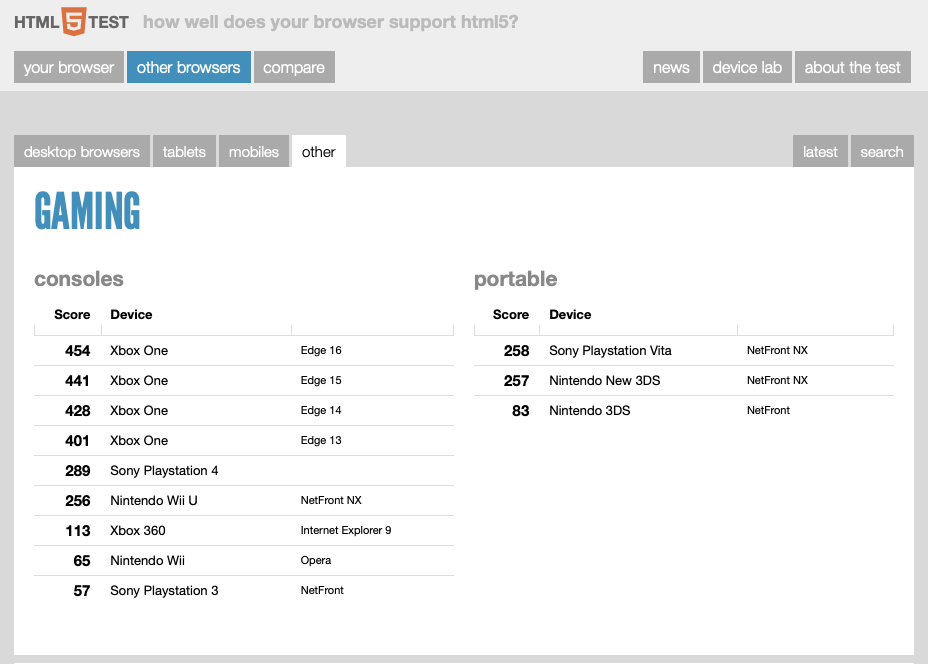
Task: Click the score 113 cell
Action: click(x=78, y=531)
